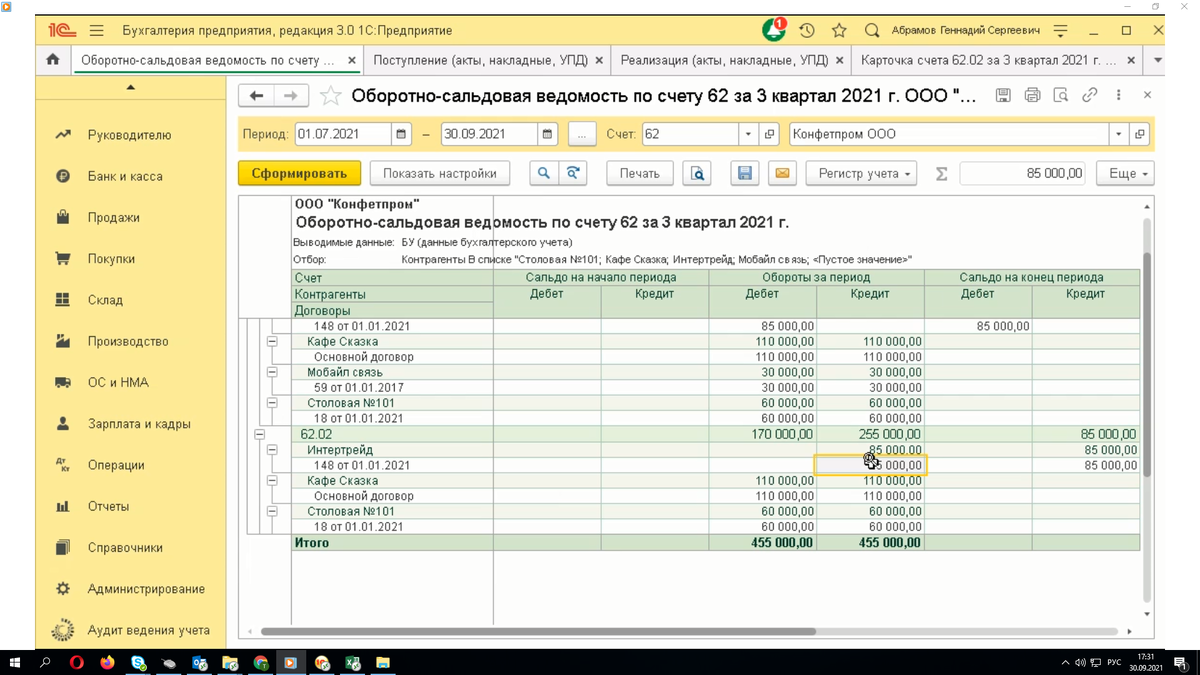Close the Поступление tab with its x
The height and width of the screenshot is (675, 1200).
(599, 60)
